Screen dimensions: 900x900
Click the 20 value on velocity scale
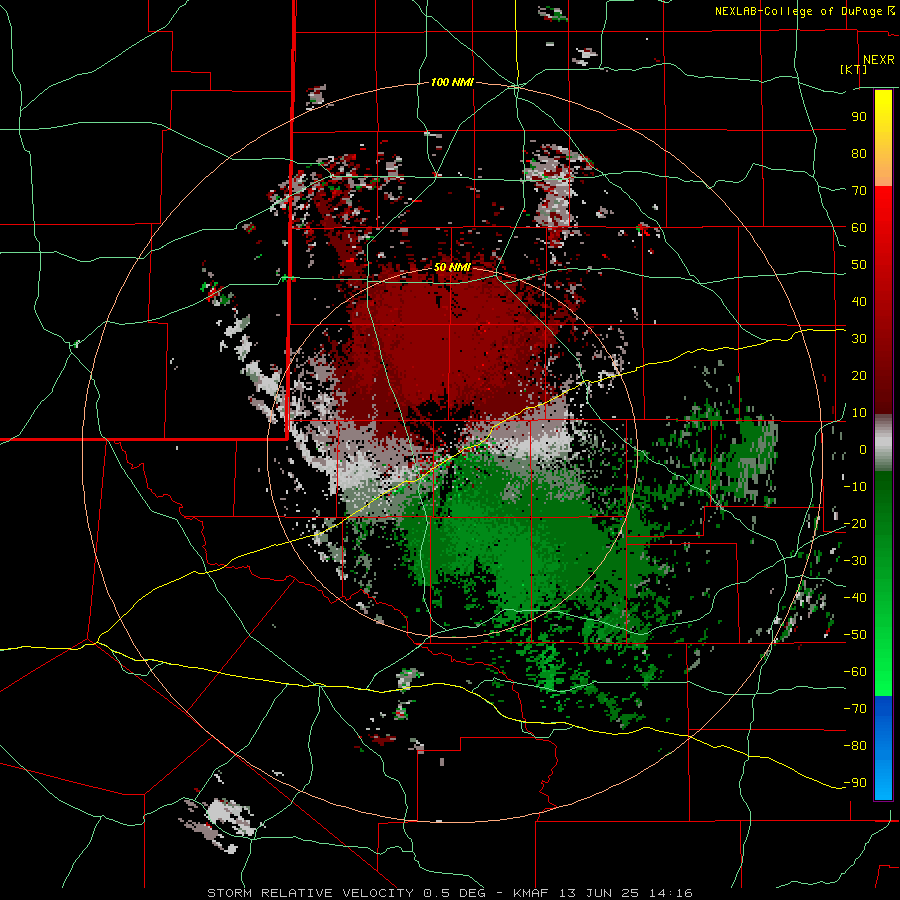click(859, 375)
